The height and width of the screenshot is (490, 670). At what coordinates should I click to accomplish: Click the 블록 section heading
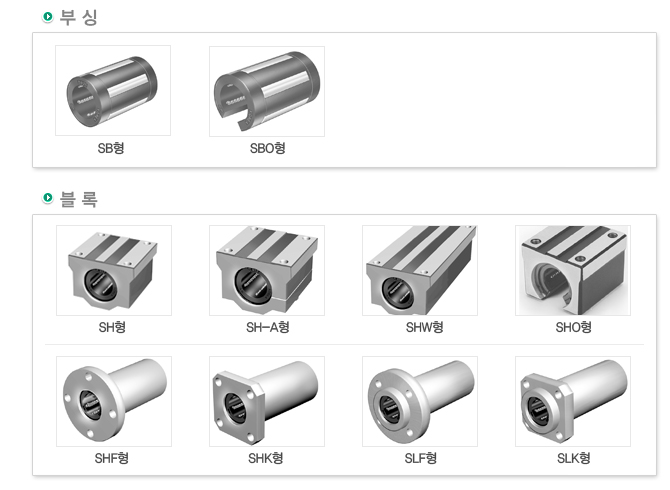[79, 199]
